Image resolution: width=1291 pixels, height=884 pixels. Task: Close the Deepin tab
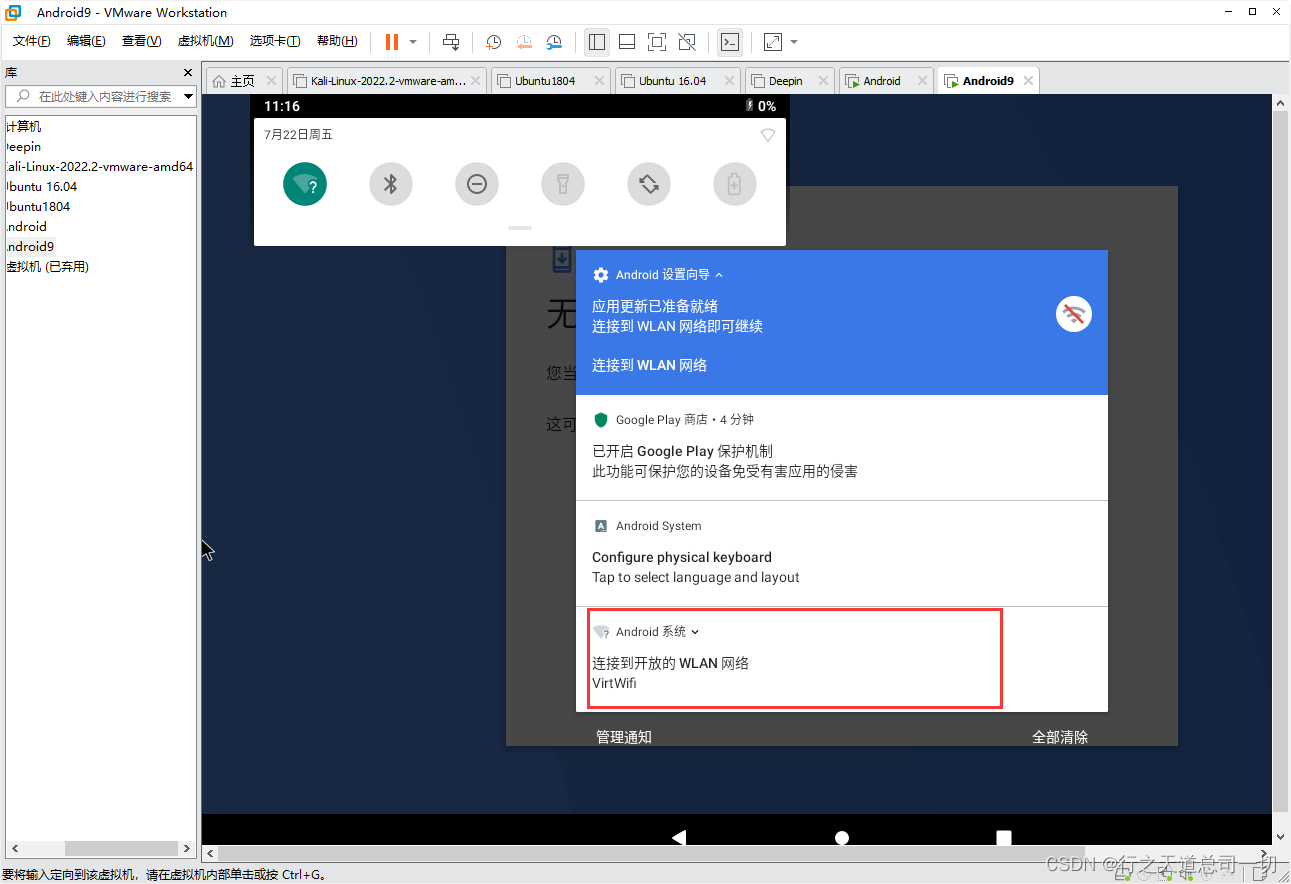pos(823,81)
